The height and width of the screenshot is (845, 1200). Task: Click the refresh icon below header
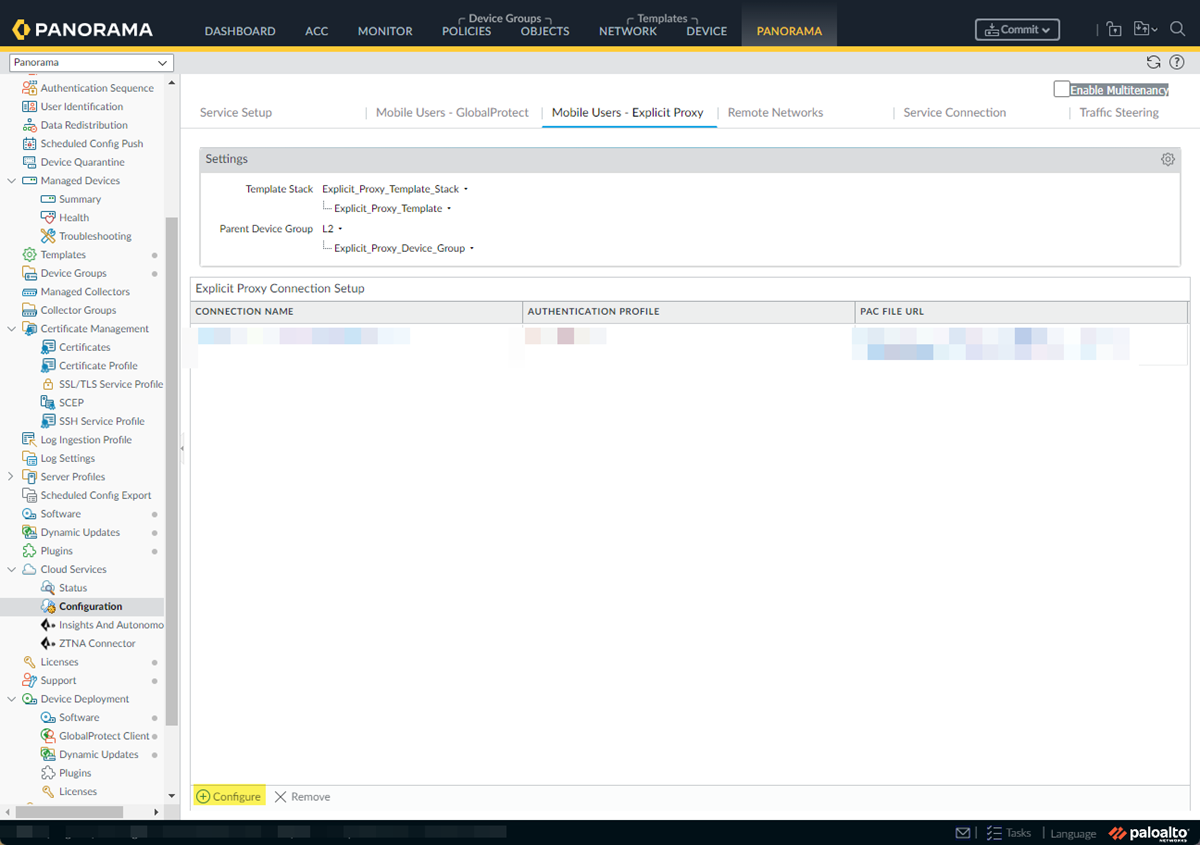point(1153,62)
